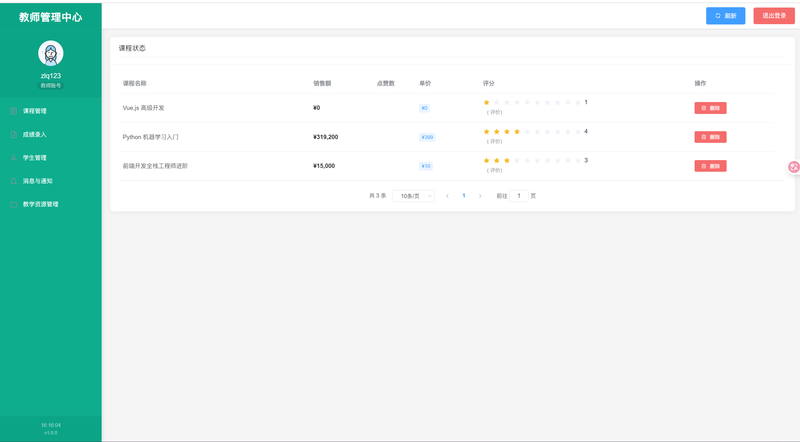The height and width of the screenshot is (442, 800).
Task: Delete the Python 机器学习入门 course
Action: pos(710,137)
